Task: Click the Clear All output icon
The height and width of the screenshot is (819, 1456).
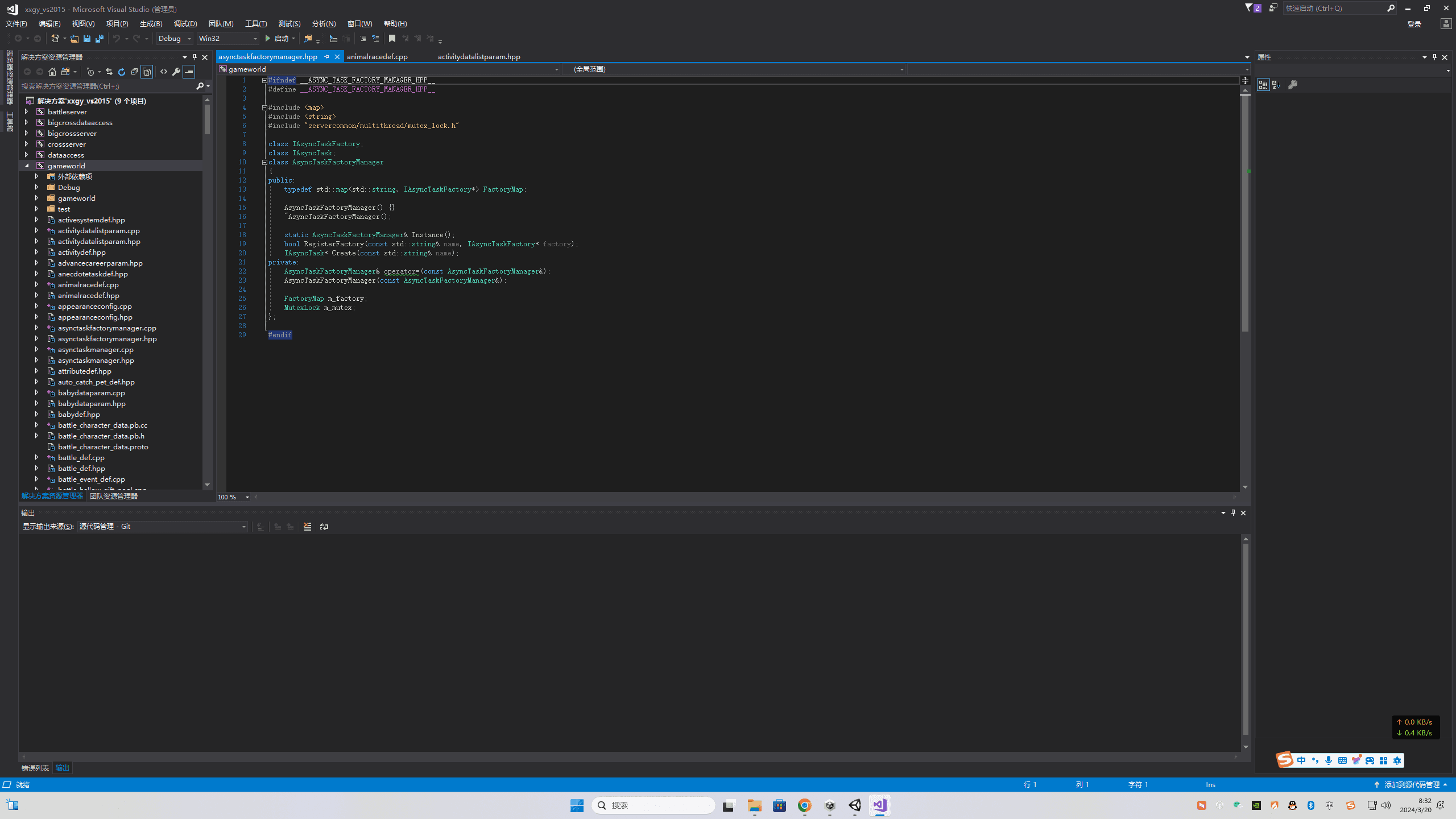Action: click(308, 527)
